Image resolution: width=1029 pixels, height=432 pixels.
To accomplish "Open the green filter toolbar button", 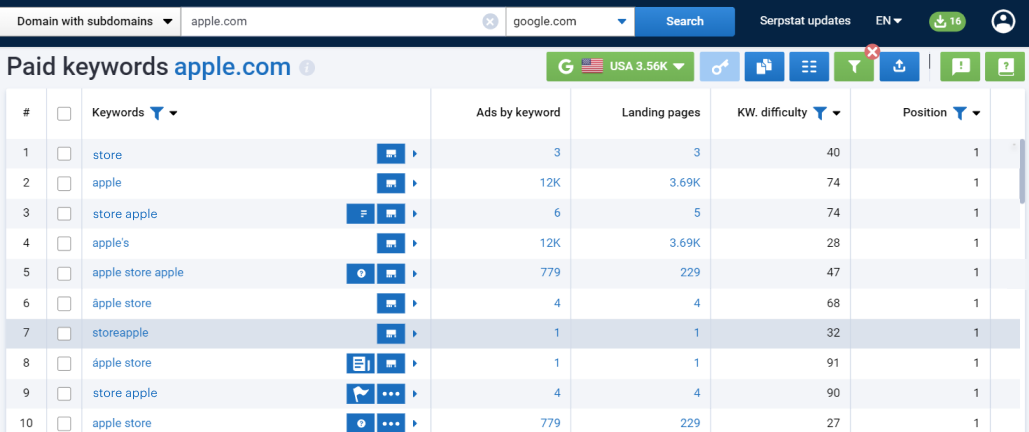I will [854, 66].
